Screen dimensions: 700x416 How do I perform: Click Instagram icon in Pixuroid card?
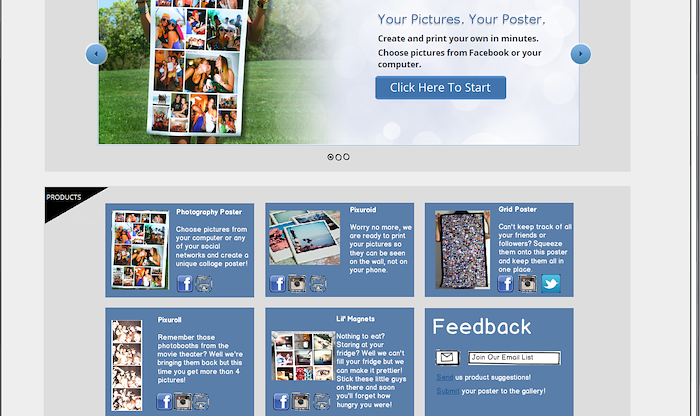pos(297,283)
